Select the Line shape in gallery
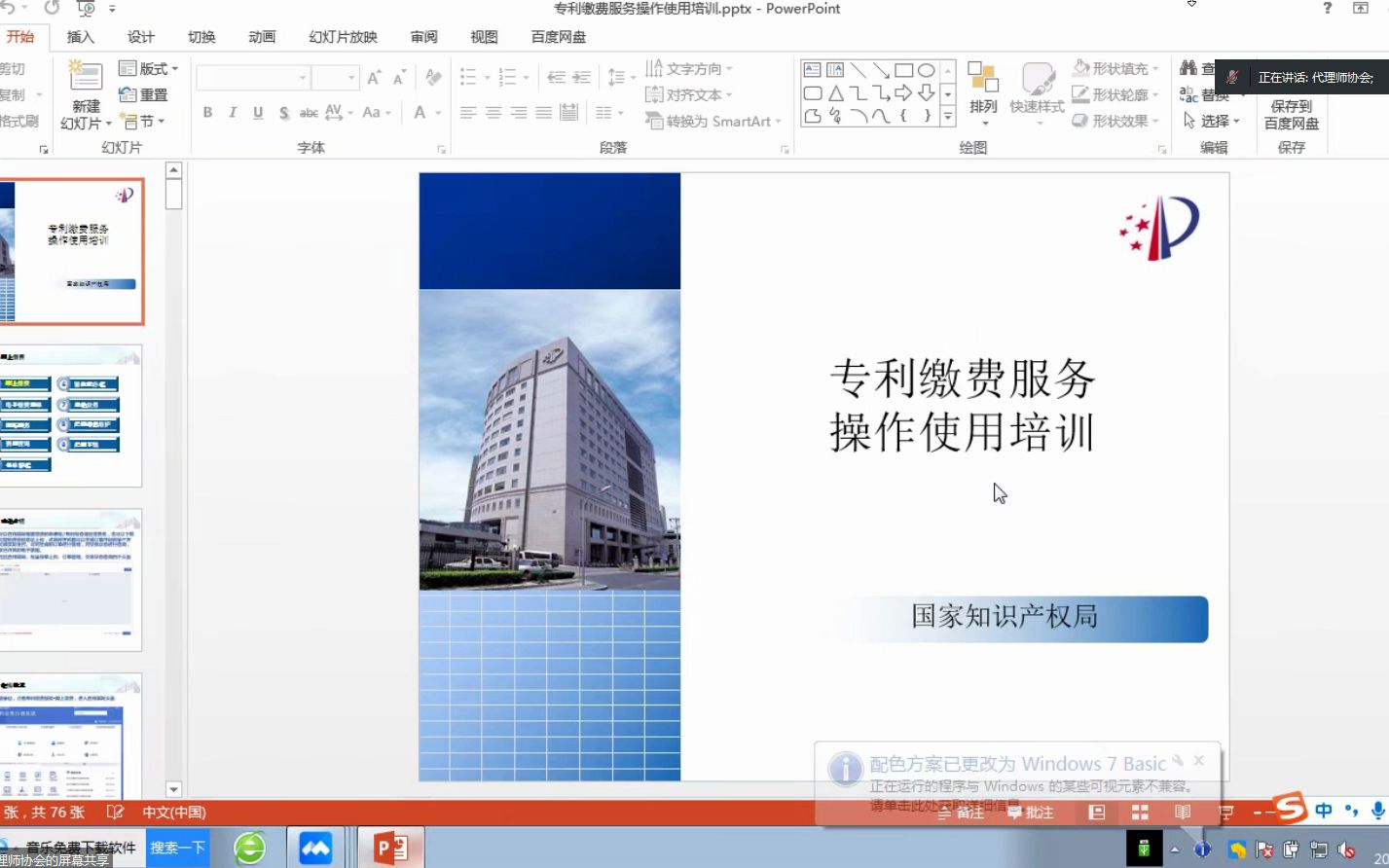 point(859,70)
